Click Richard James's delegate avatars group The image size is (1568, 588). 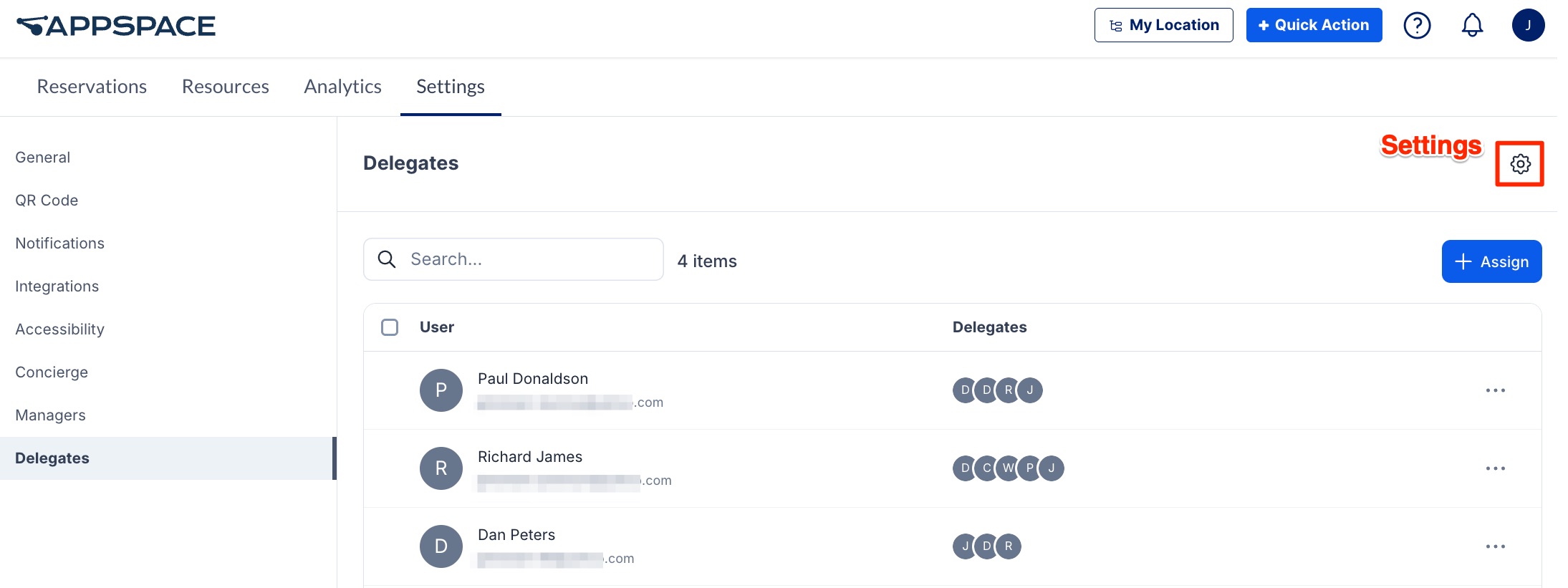1008,468
